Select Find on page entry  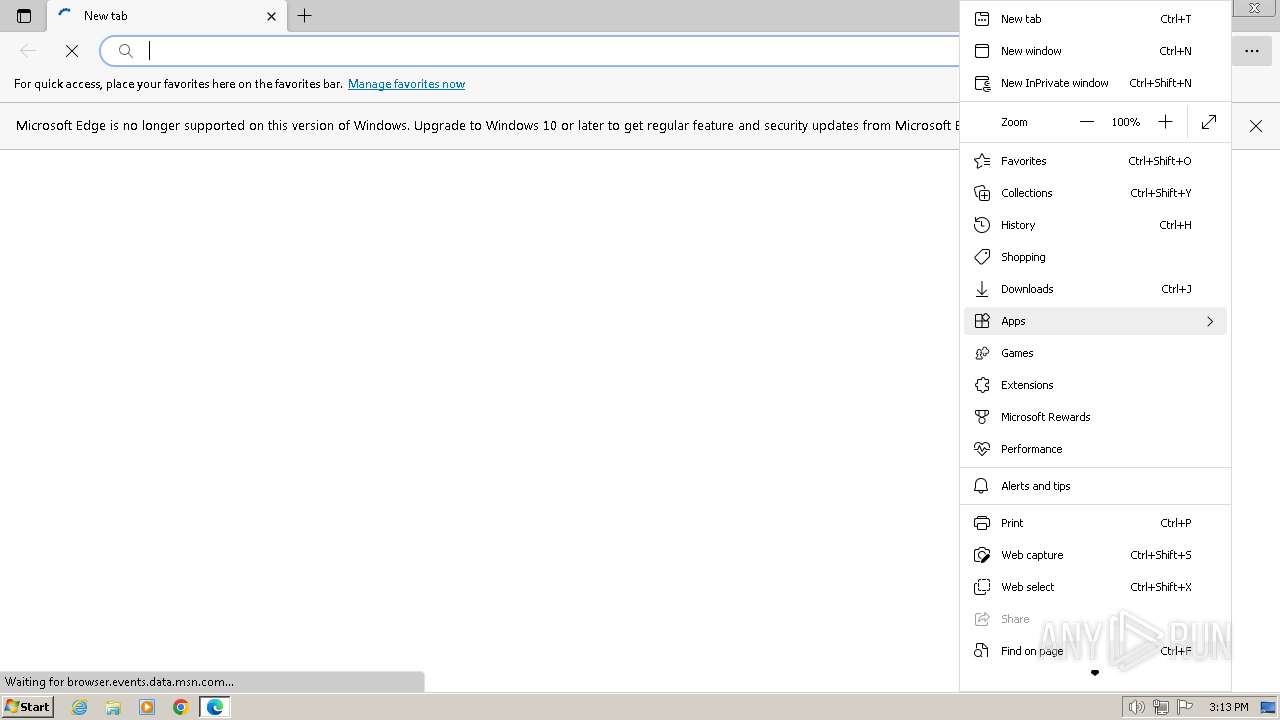coord(1095,651)
